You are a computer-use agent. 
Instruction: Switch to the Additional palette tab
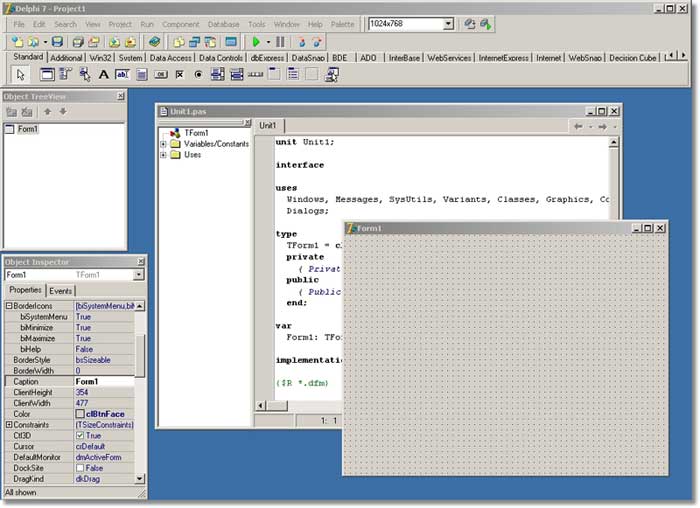point(66,58)
